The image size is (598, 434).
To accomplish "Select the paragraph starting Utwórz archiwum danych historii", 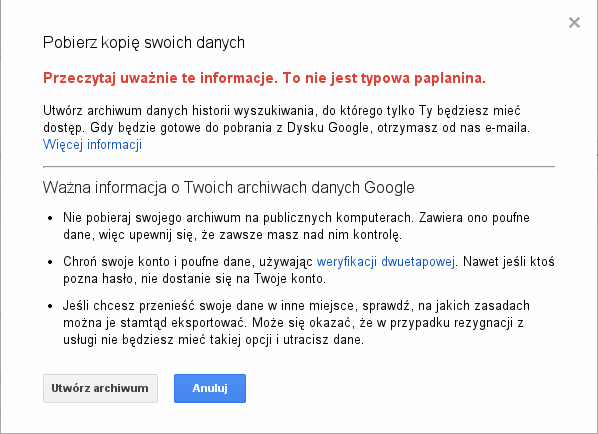I will click(286, 127).
